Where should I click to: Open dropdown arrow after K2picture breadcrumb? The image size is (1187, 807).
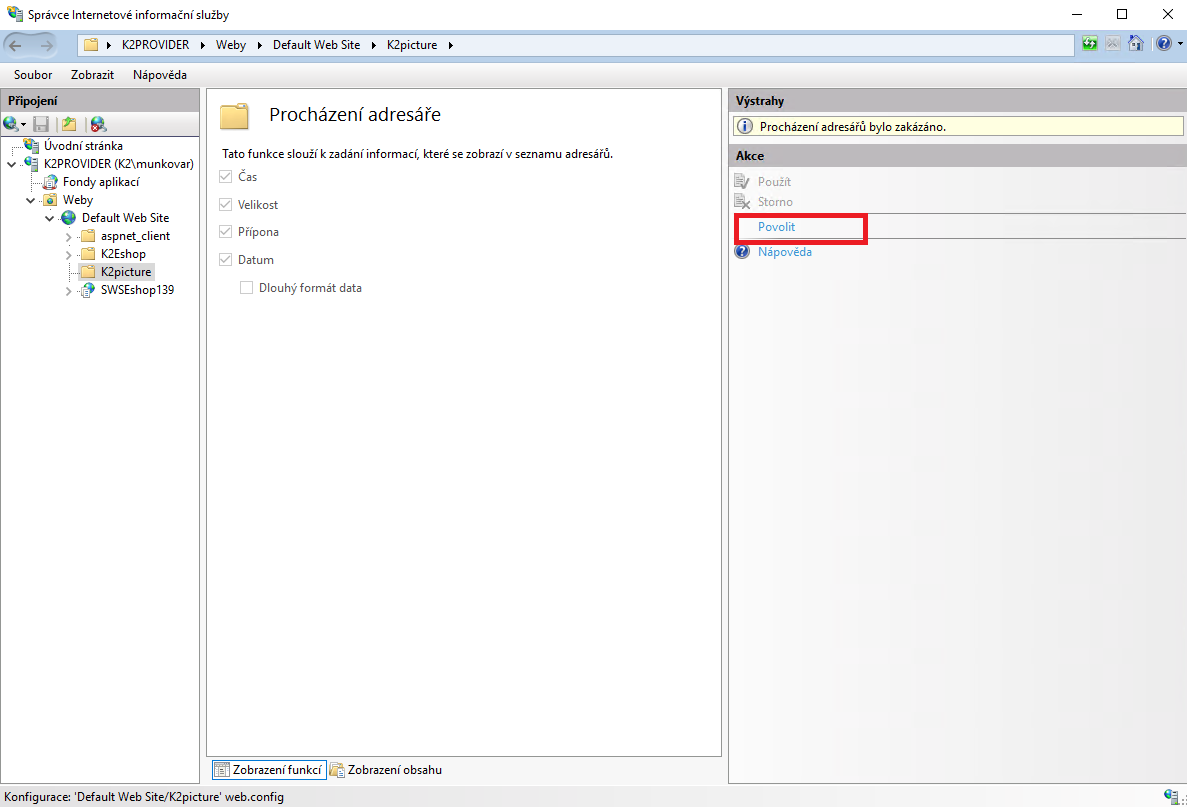[x=450, y=45]
